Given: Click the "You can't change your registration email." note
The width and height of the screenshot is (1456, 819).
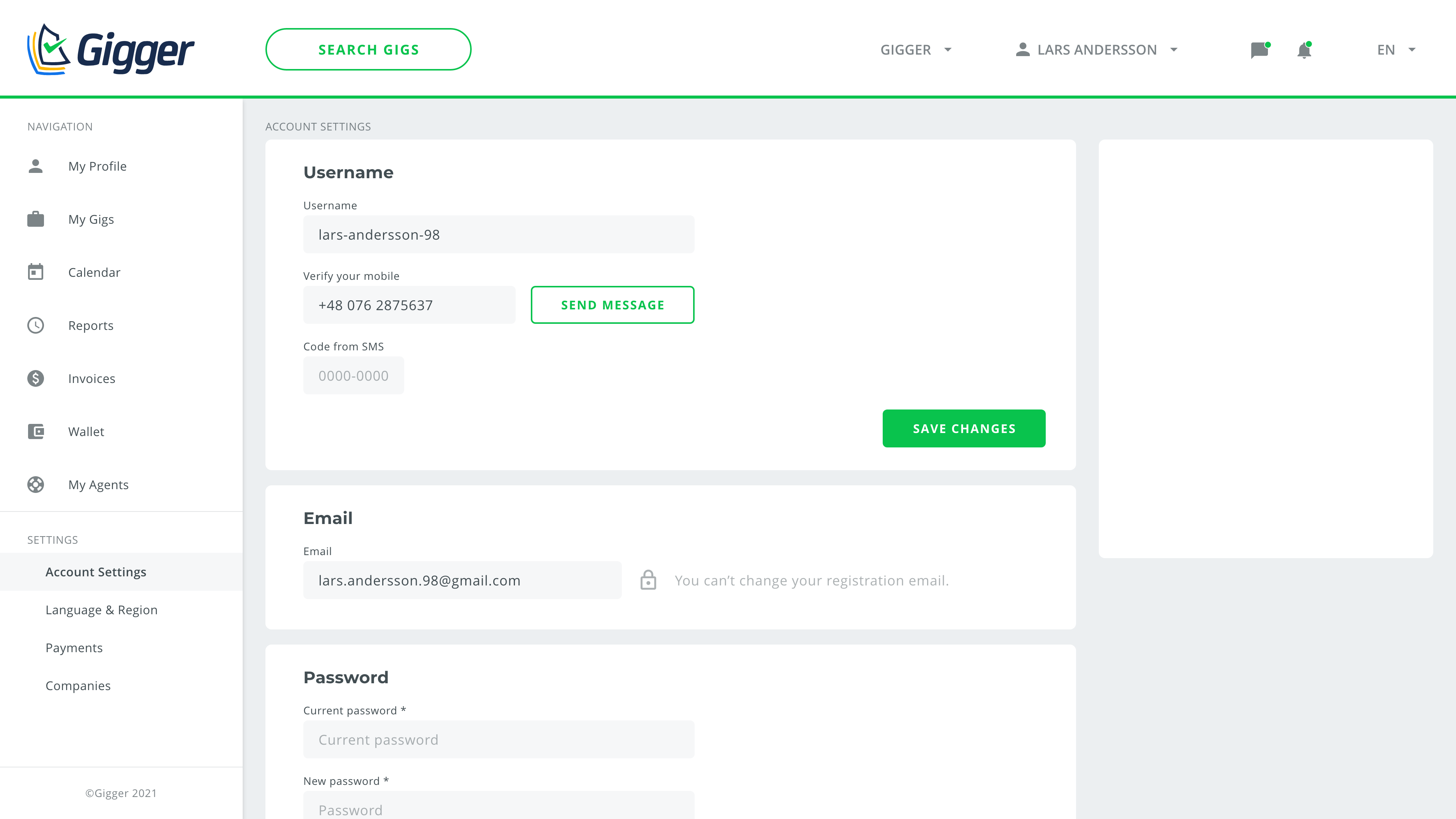Looking at the screenshot, I should coord(812,581).
